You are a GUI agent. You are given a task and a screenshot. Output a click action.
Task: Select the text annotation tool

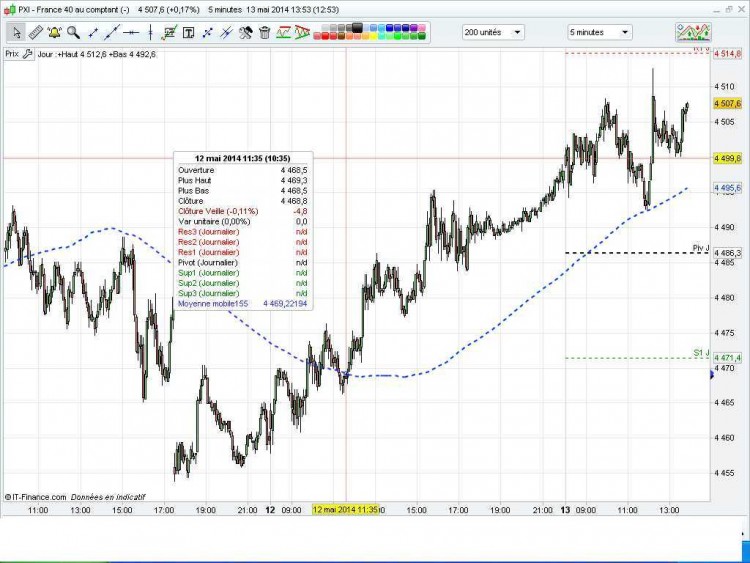pyautogui.click(x=189, y=33)
